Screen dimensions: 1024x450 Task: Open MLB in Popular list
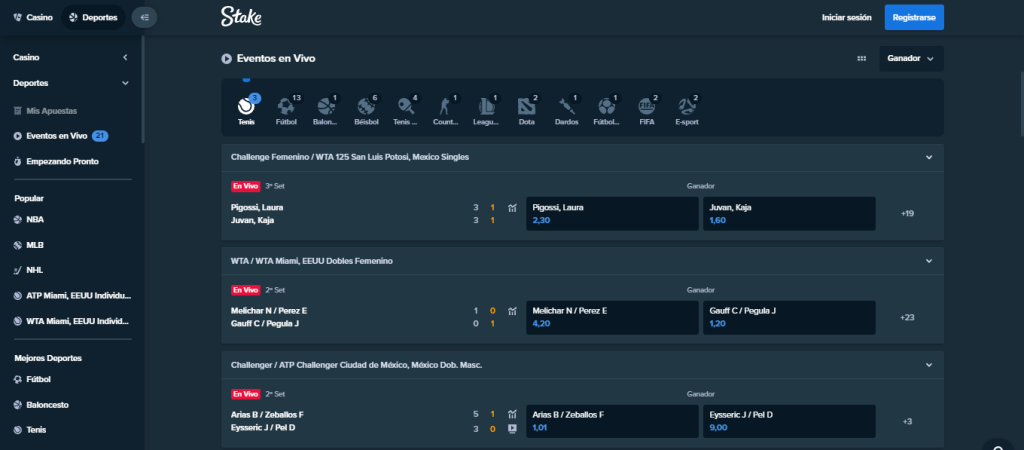coord(29,245)
